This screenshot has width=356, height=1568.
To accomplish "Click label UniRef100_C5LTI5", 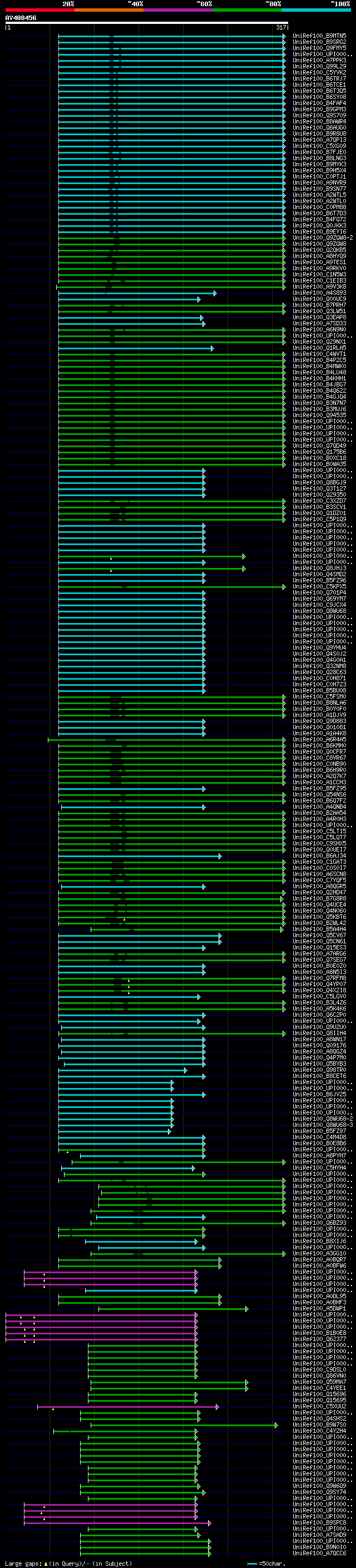I will click(319, 831).
